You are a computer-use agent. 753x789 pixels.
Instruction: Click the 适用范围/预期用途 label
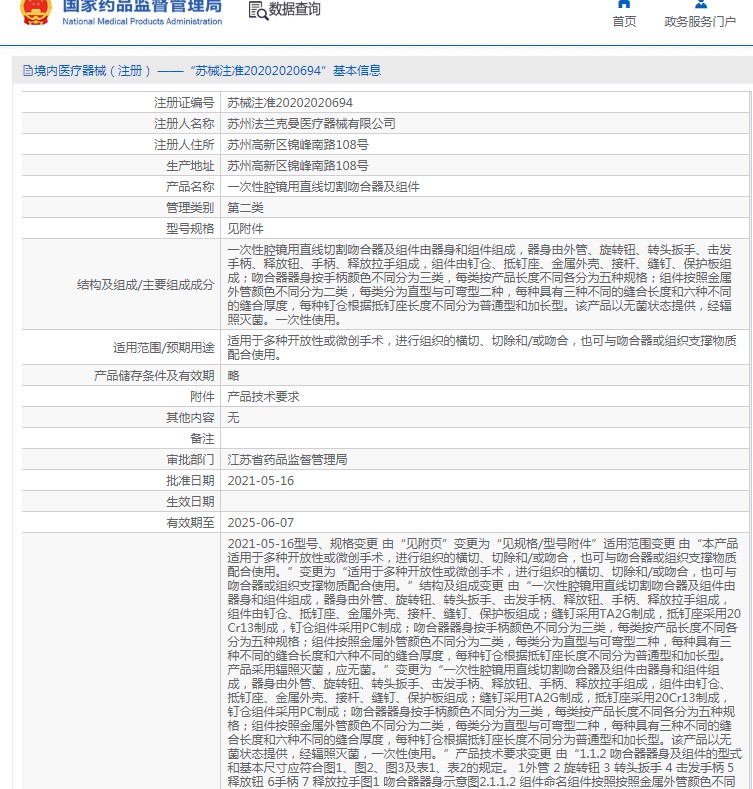(x=164, y=348)
